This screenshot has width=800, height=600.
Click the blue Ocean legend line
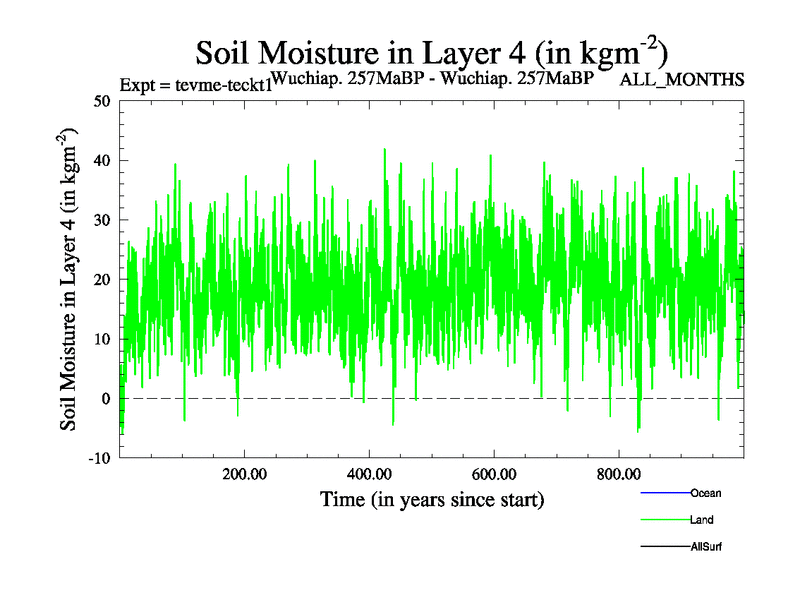pos(664,493)
